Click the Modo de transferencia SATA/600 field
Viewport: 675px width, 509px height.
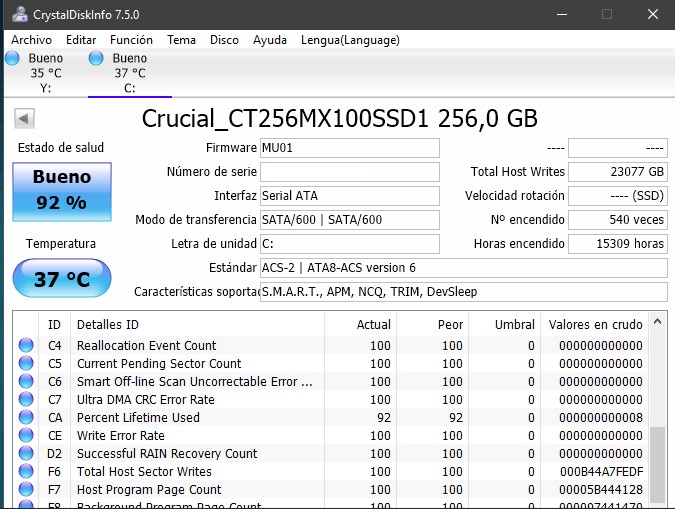350,220
